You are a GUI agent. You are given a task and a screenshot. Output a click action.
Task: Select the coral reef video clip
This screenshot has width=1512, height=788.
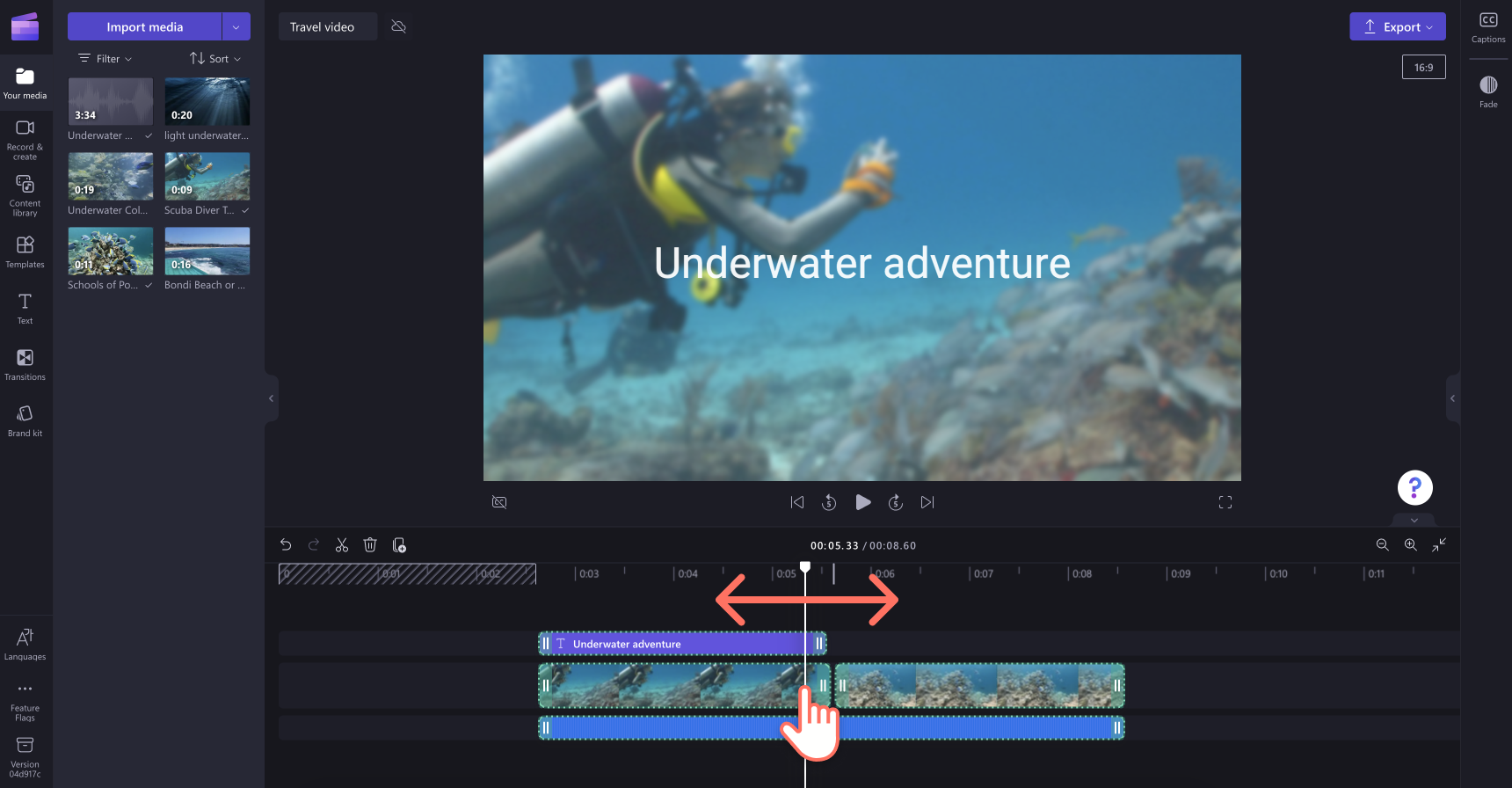coord(979,686)
